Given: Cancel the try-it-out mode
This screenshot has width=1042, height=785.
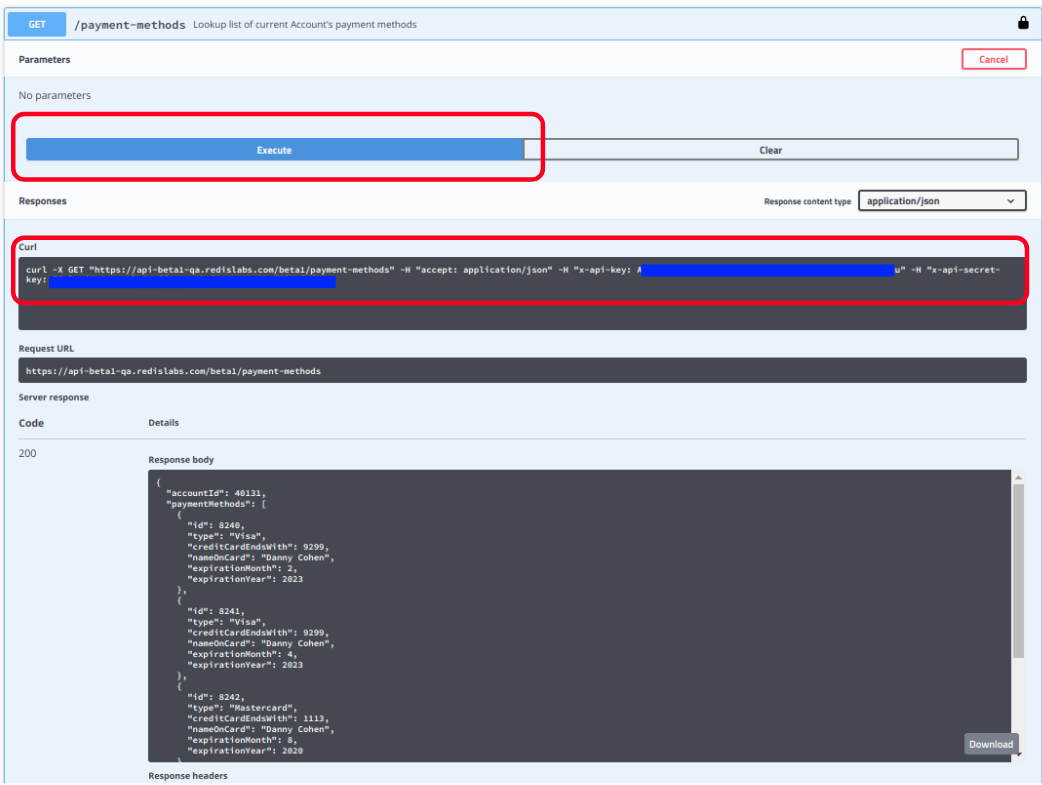Looking at the screenshot, I should point(993,60).
